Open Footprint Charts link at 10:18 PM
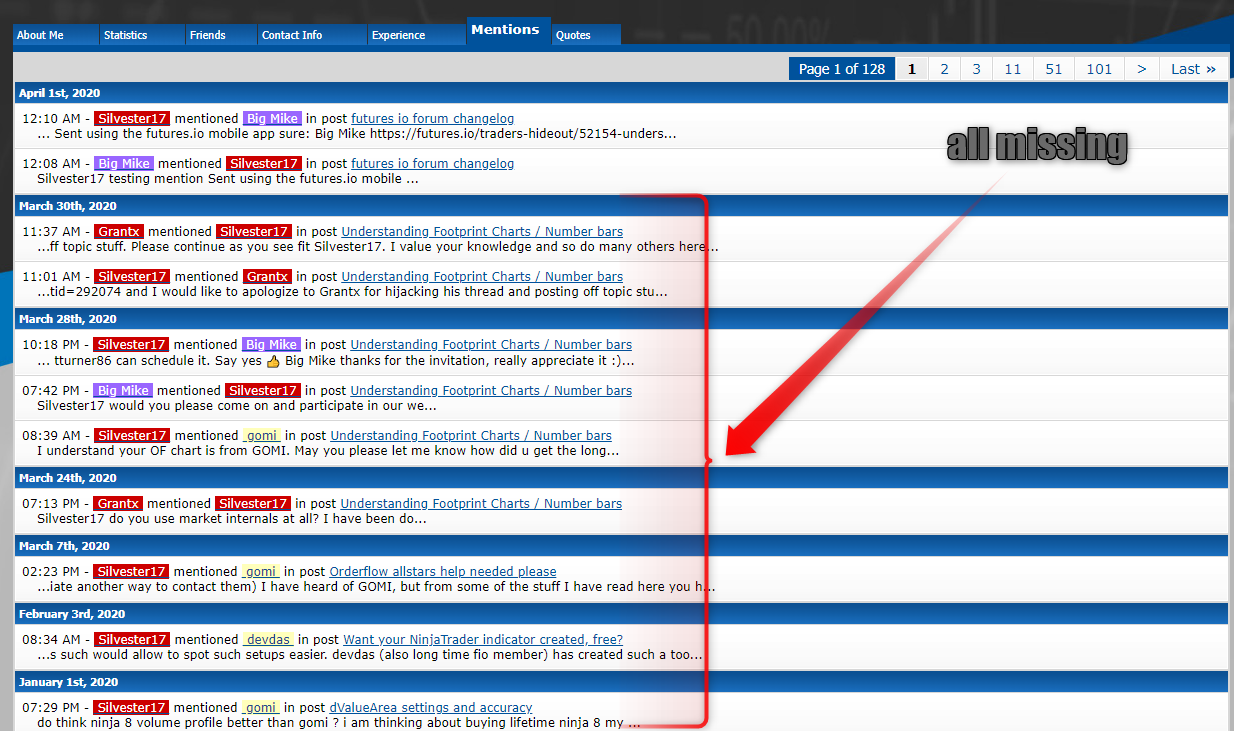 (x=491, y=344)
